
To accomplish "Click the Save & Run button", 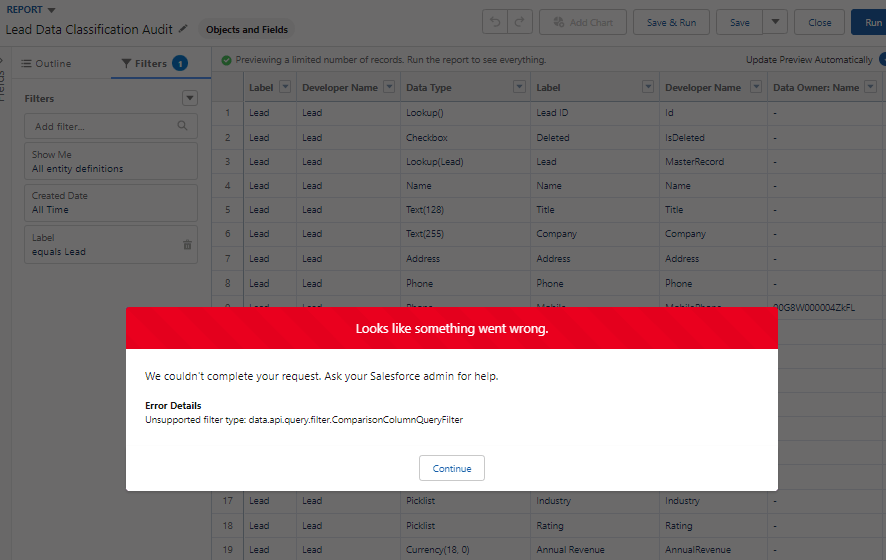I will point(671,22).
